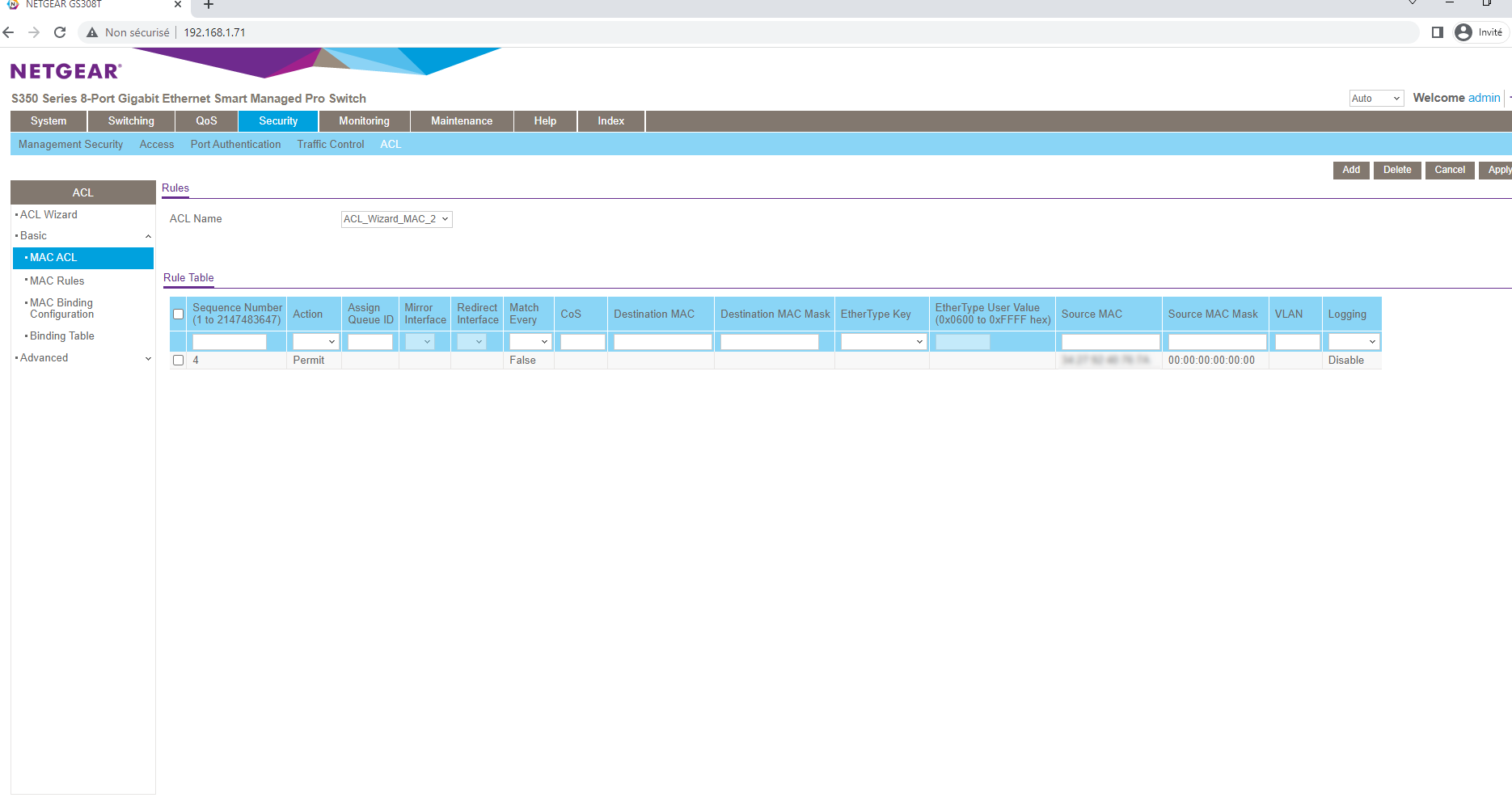The image size is (1512, 806).
Task: Click the browser back arrow
Action: pos(9,32)
